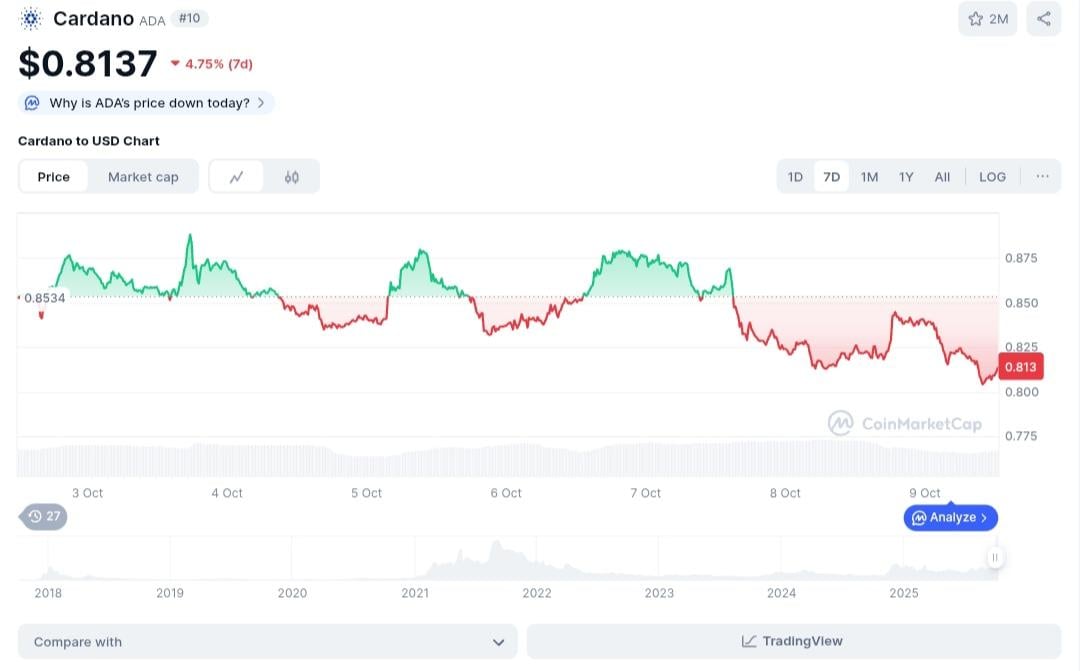Select the All time range button
This screenshot has height=671, width=1080.
(x=942, y=177)
